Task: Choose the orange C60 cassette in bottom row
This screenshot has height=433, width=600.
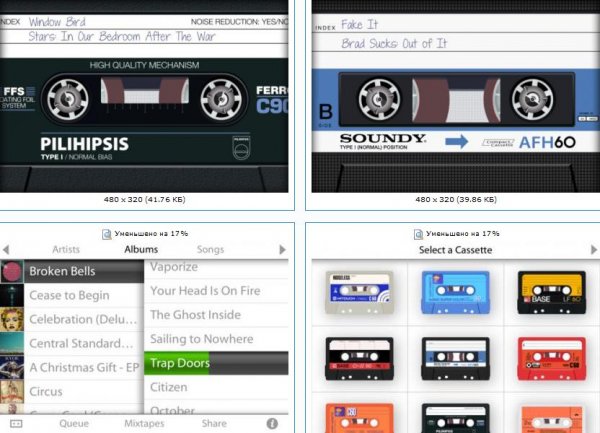Action: [359, 418]
